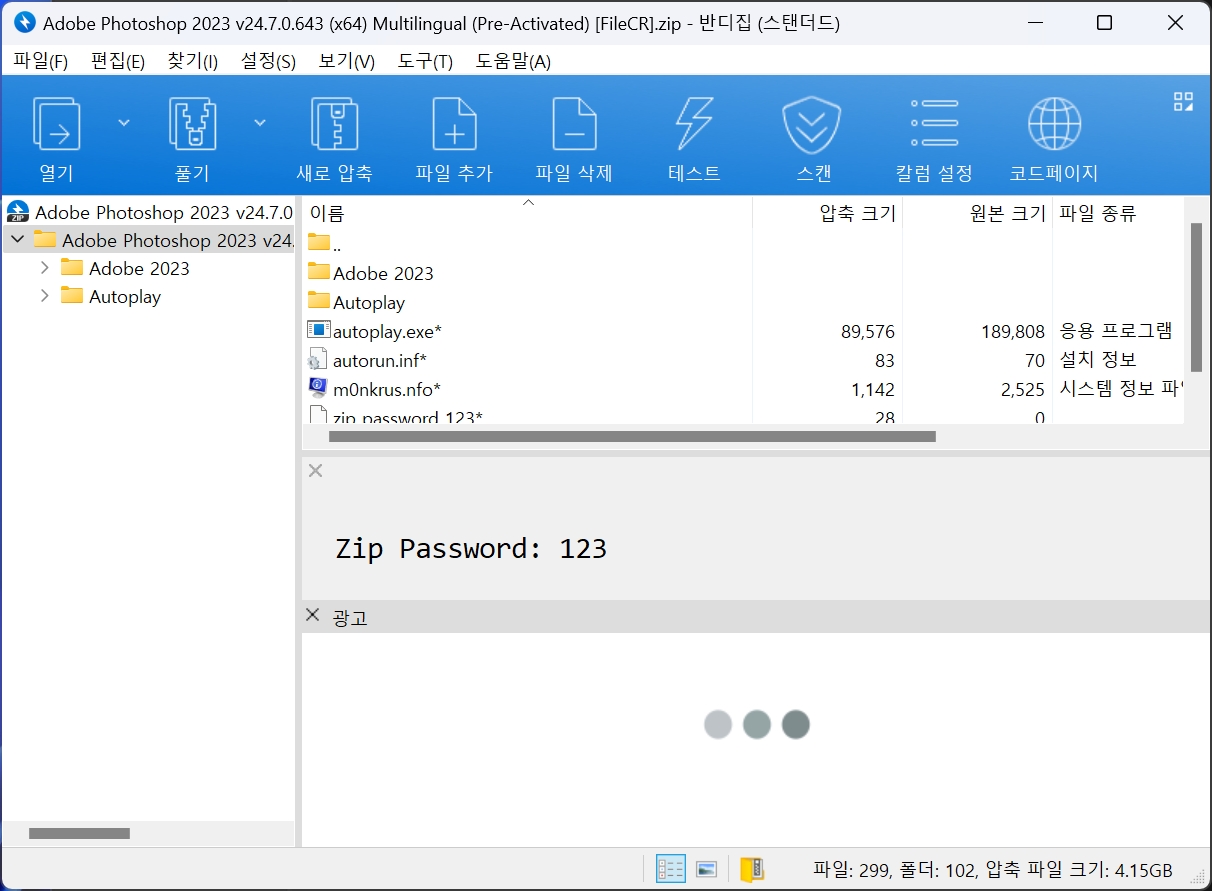The image size is (1212, 891).
Task: Select the autoplay.exe* file name
Action: pyautogui.click(x=387, y=331)
